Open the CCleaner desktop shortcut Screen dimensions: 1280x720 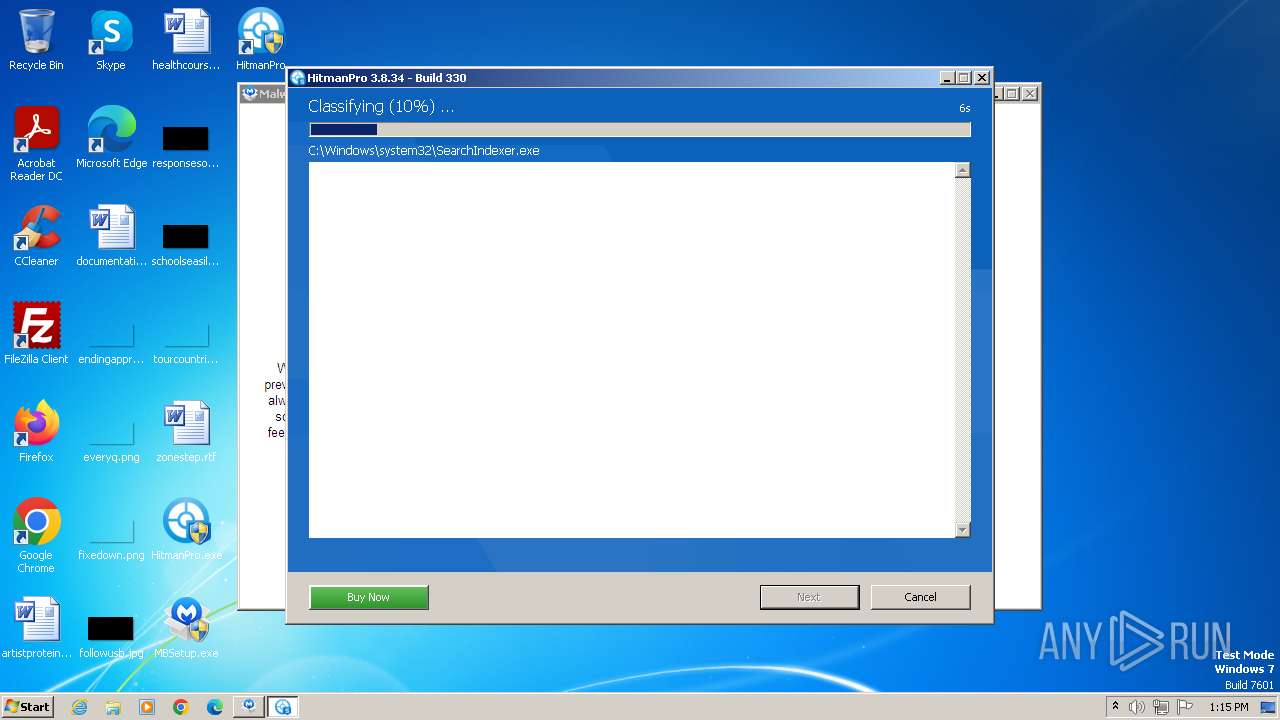[36, 236]
